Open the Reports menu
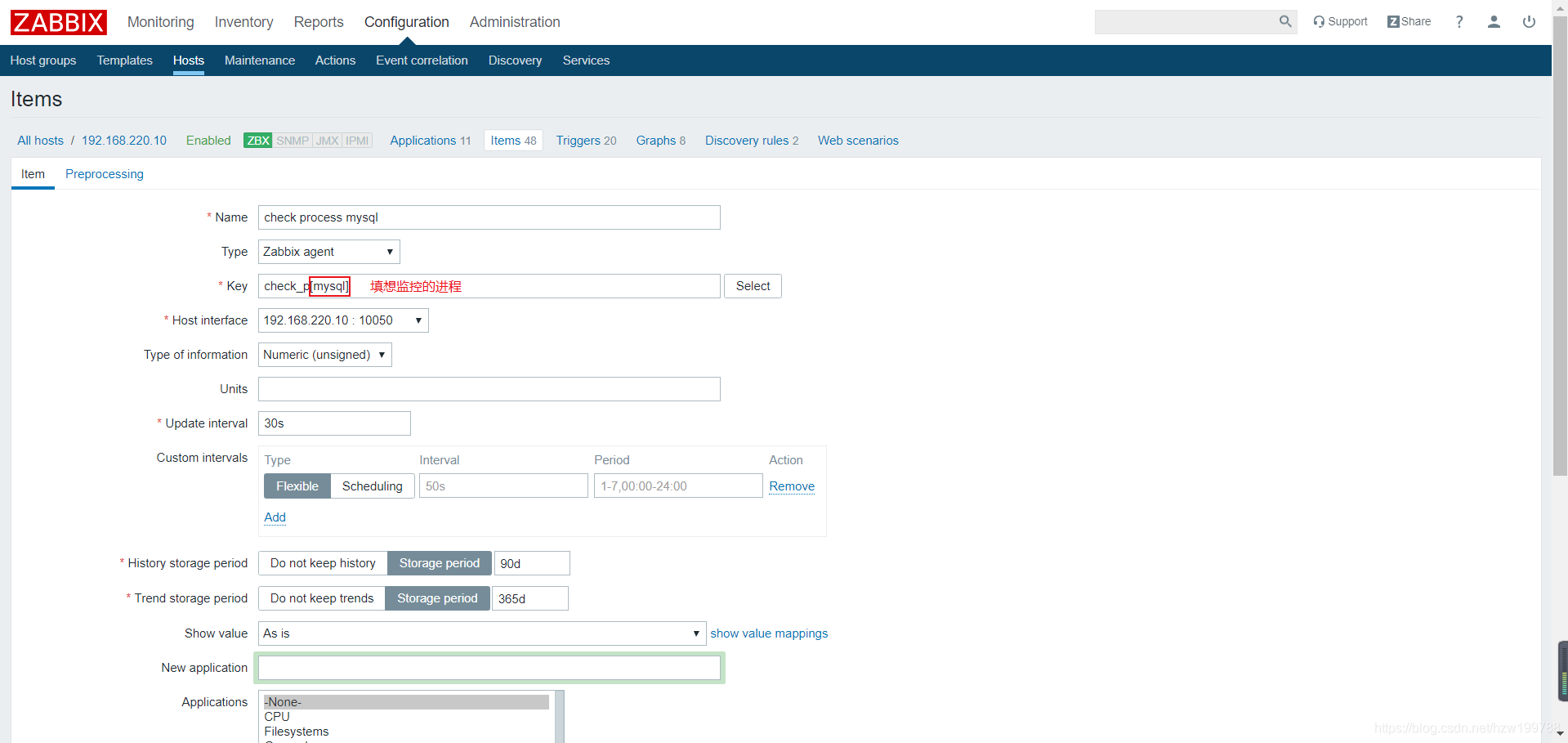1568x743 pixels. [x=319, y=22]
